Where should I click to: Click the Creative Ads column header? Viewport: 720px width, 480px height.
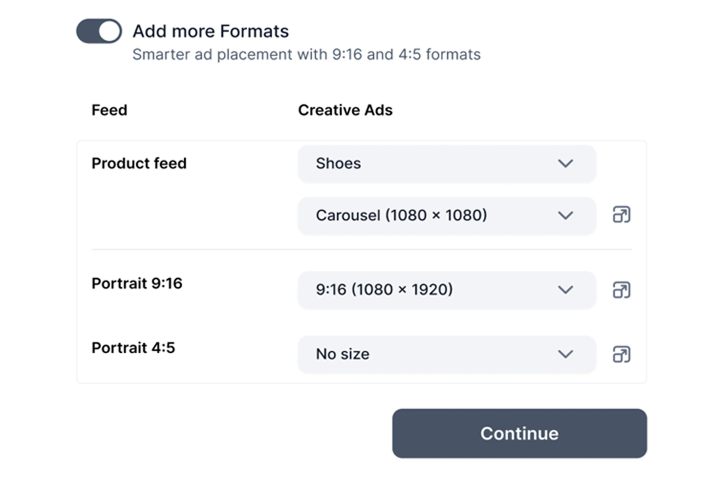pyautogui.click(x=345, y=110)
